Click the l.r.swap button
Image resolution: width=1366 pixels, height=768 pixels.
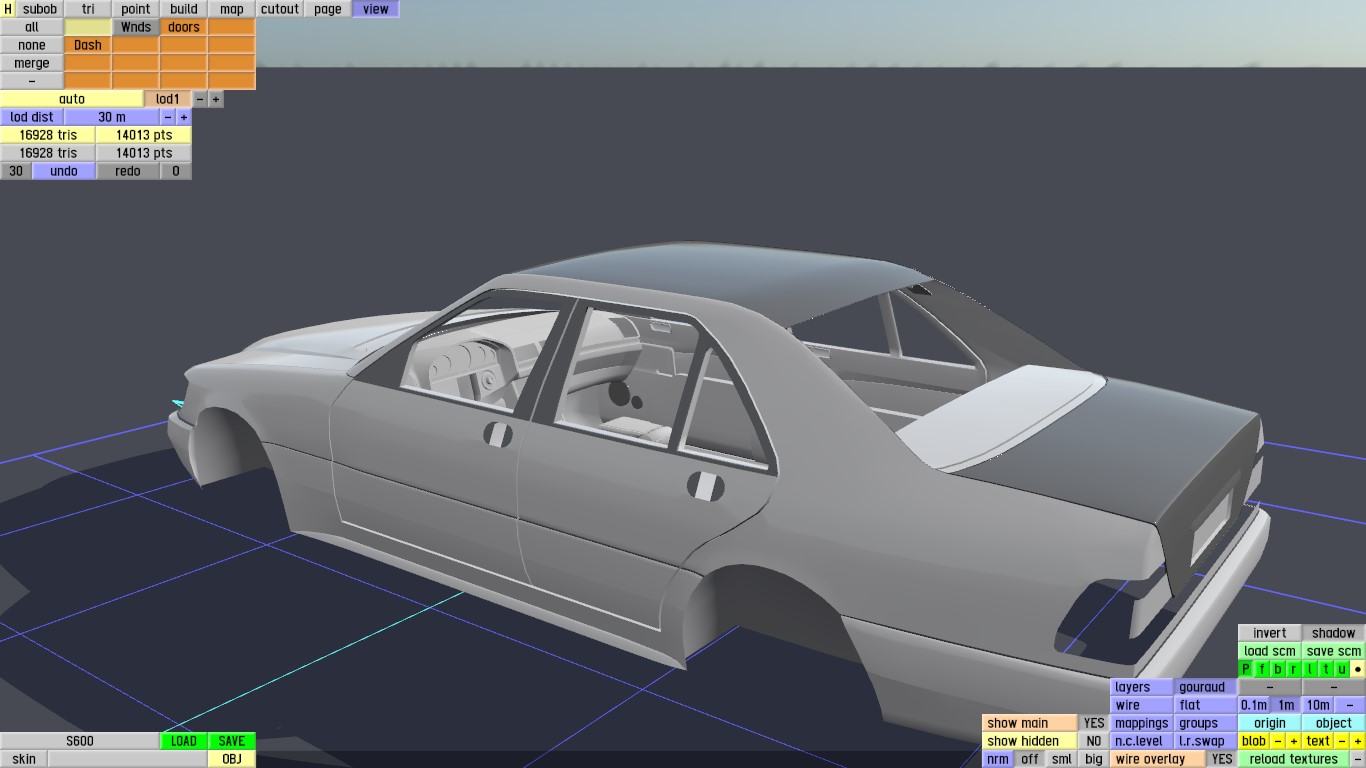point(1206,741)
